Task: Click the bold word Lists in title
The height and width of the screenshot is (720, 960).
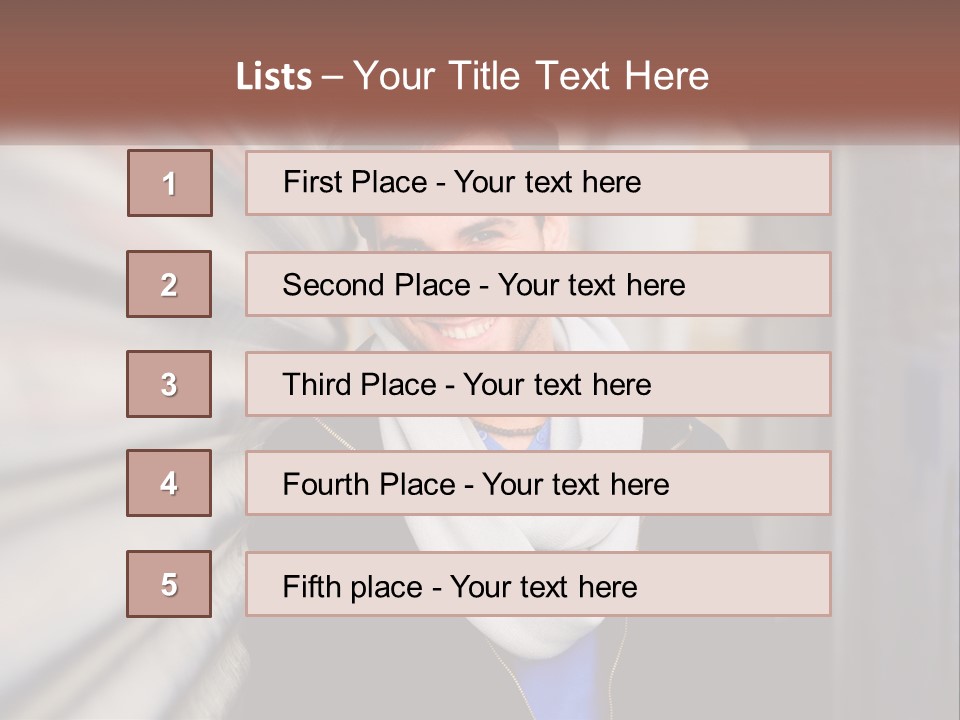Action: 274,77
